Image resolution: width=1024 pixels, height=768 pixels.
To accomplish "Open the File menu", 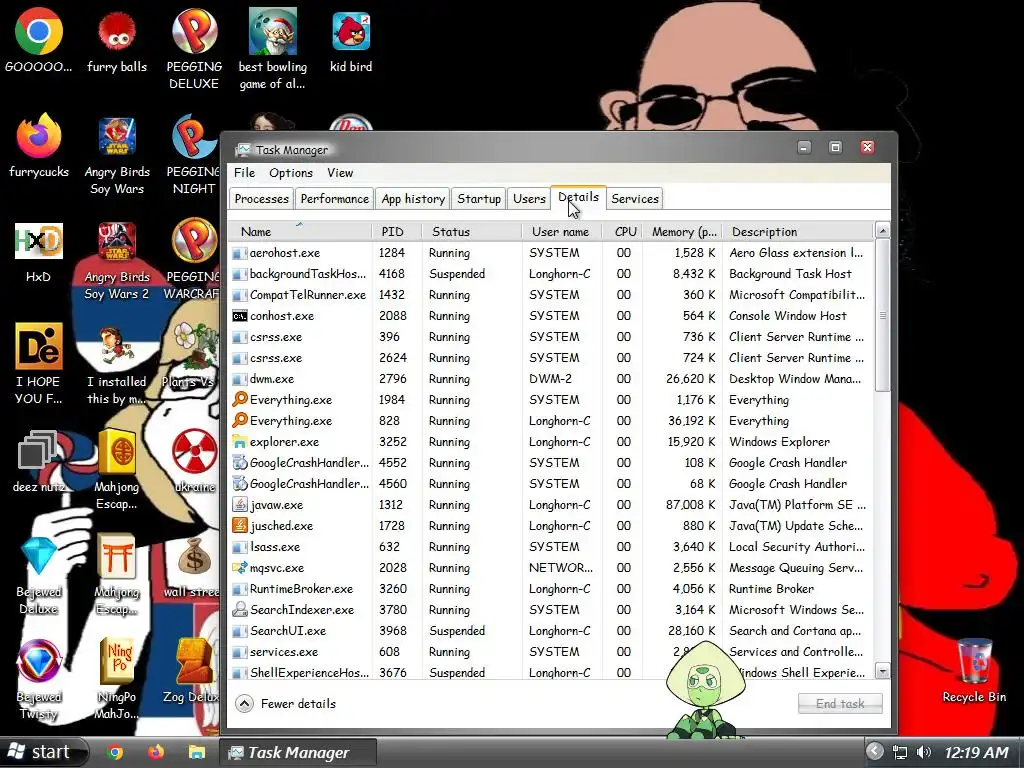I will point(244,172).
